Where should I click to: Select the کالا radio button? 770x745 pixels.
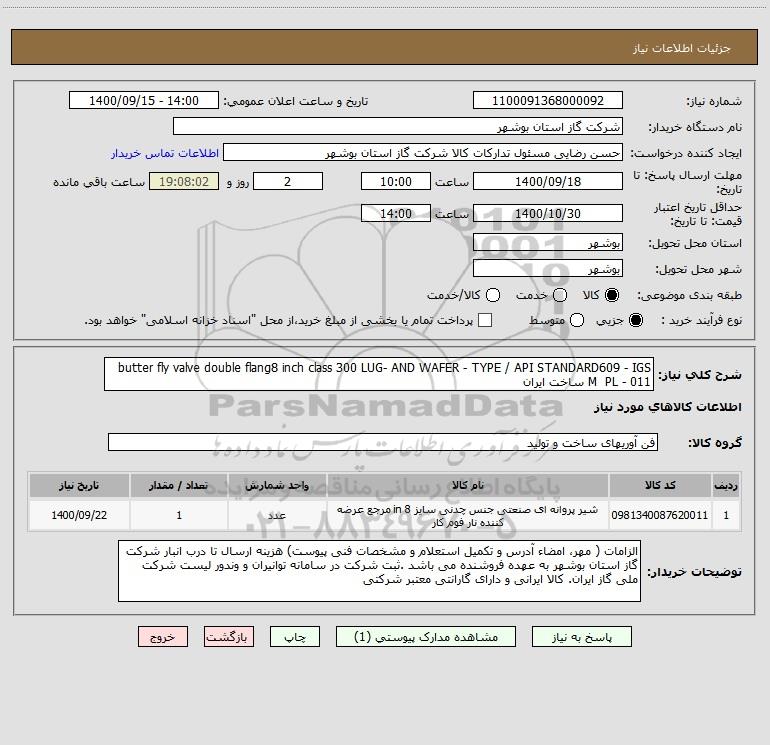pyautogui.click(x=612, y=295)
